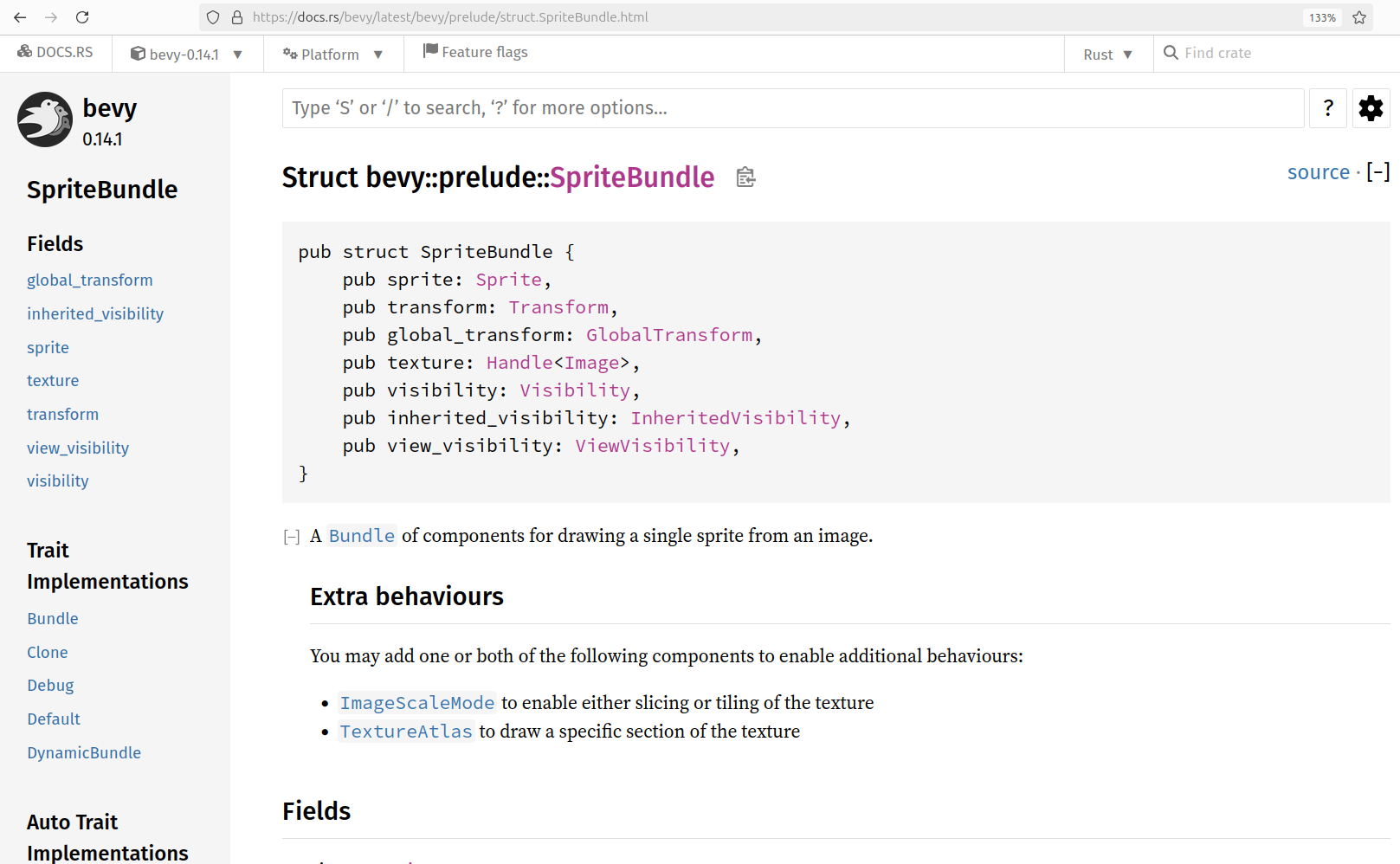Viewport: 1400px width, 864px height.
Task: Click the Extra behaviours section heading
Action: click(x=407, y=596)
